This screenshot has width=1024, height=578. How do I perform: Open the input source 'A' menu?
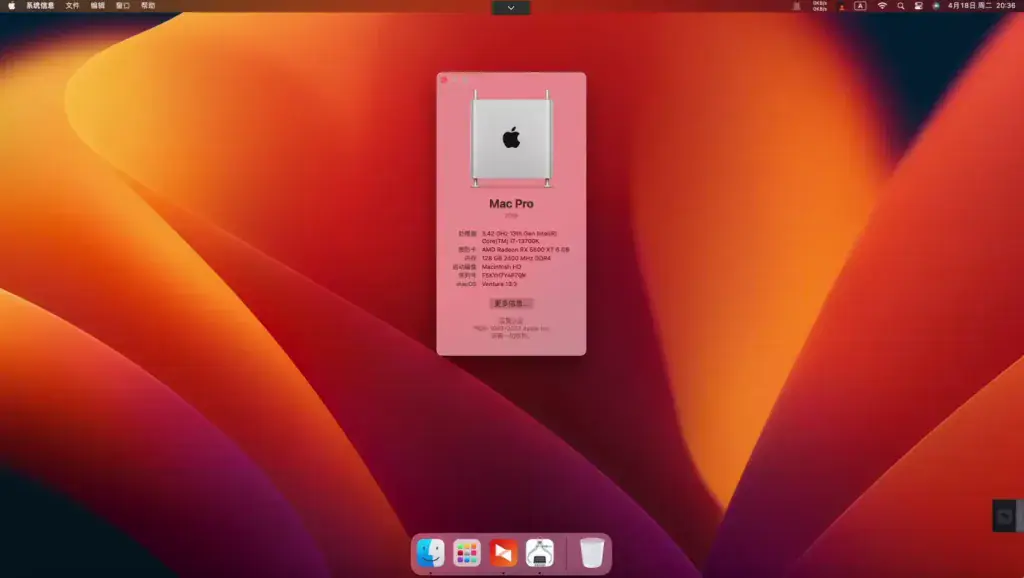click(860, 6)
